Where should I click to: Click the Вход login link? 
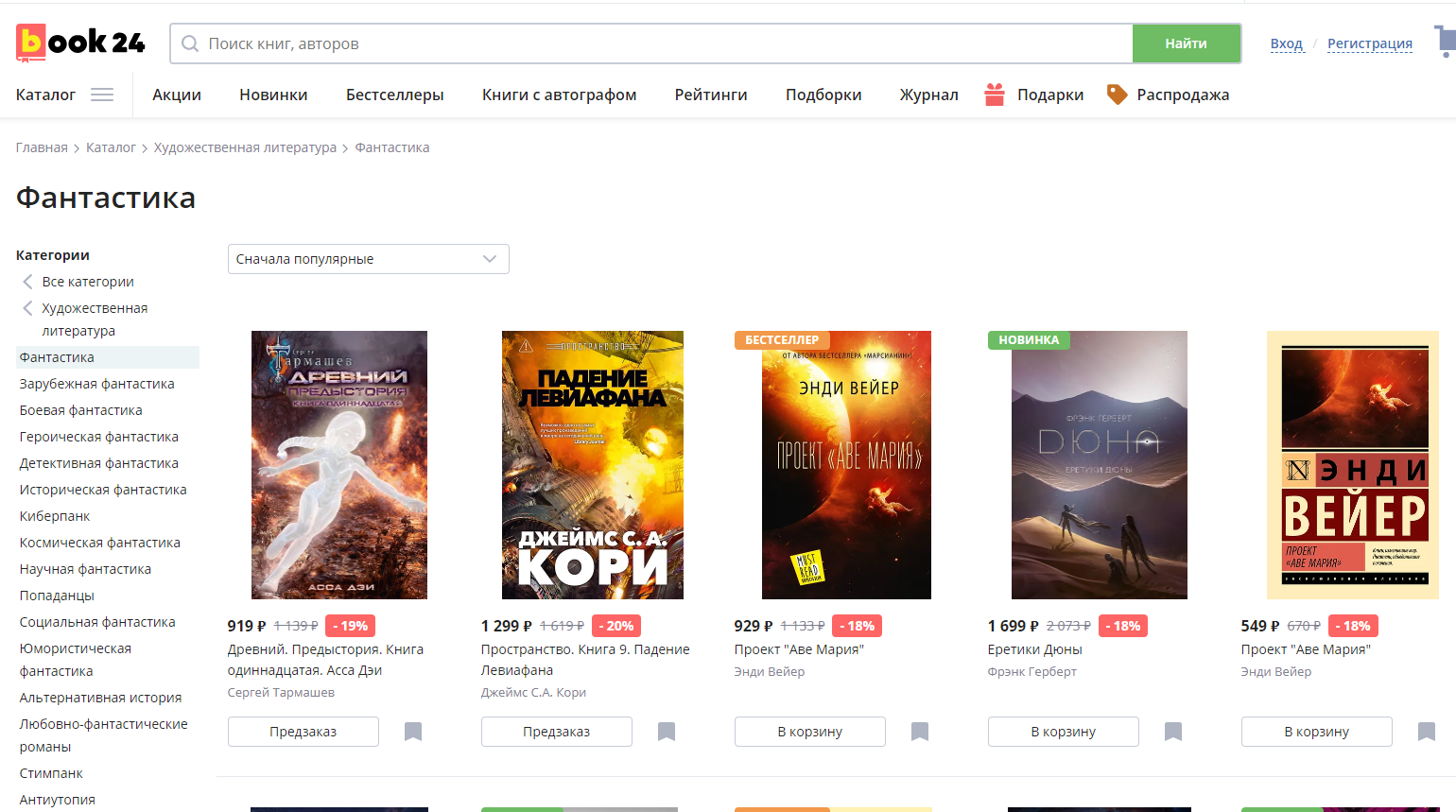[x=1287, y=43]
